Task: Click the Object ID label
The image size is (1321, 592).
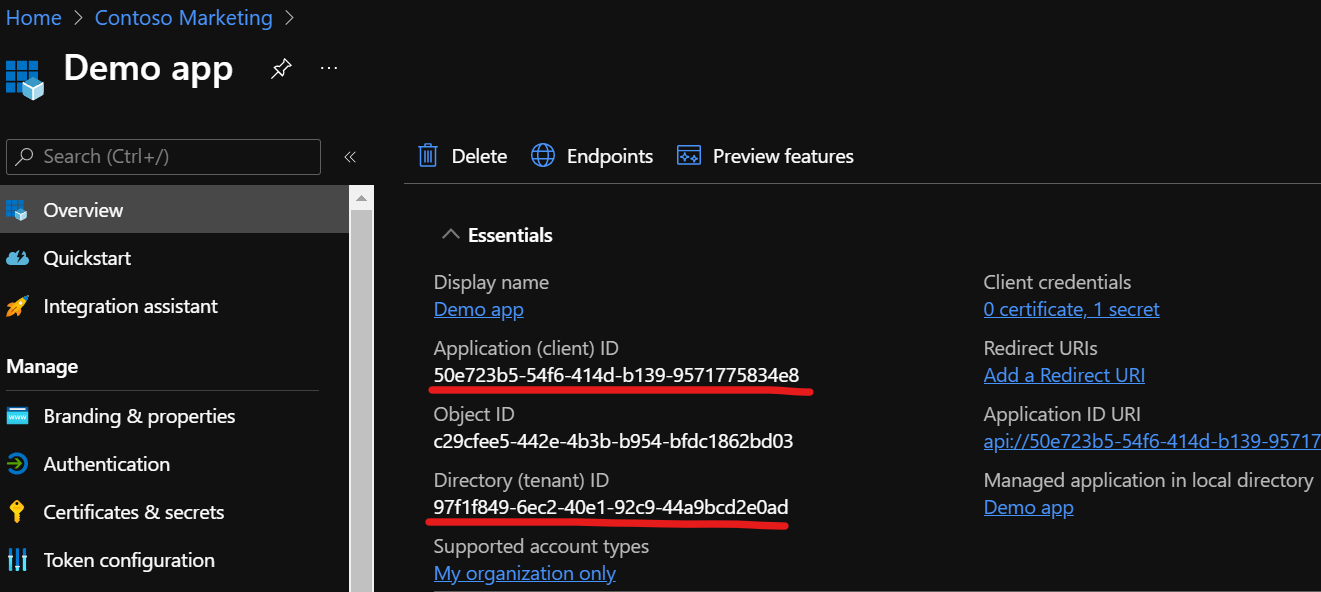Action: (x=474, y=414)
